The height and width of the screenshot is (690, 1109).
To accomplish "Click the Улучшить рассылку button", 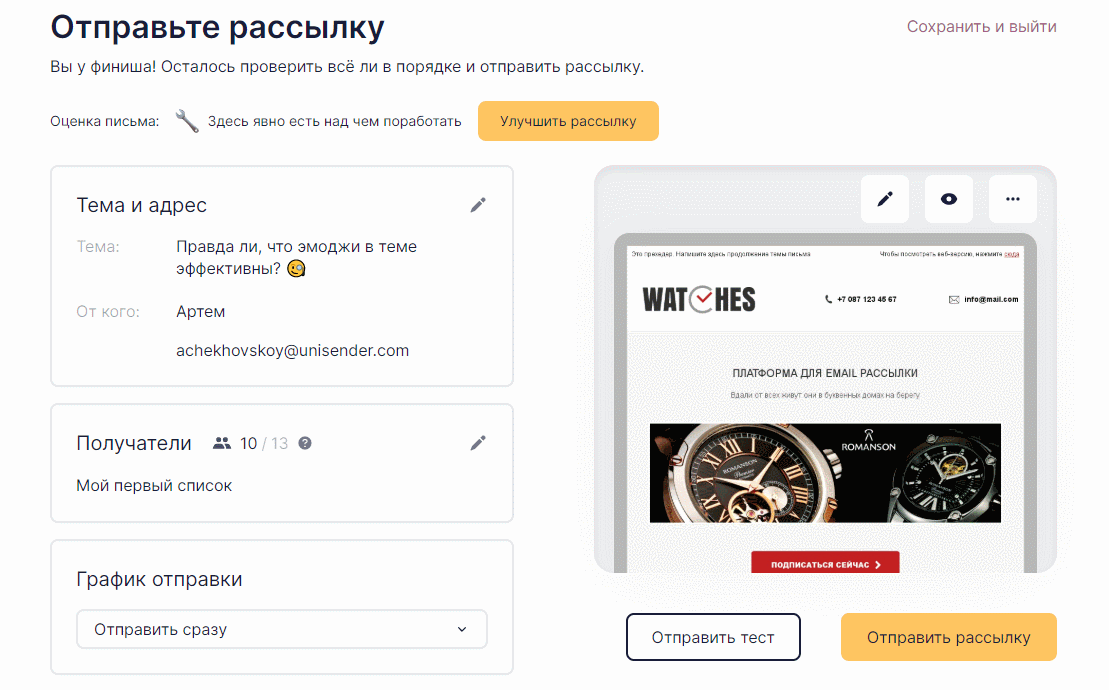I will tap(568, 121).
